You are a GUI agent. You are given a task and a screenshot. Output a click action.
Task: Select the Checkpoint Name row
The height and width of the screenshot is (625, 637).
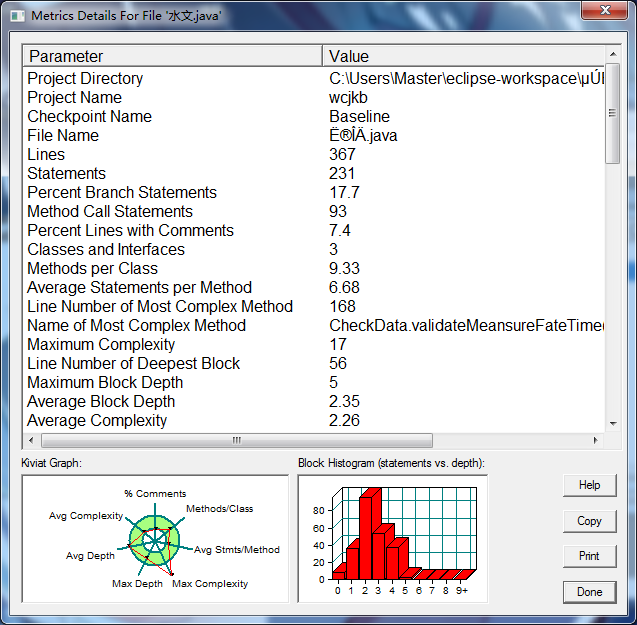pyautogui.click(x=314, y=117)
